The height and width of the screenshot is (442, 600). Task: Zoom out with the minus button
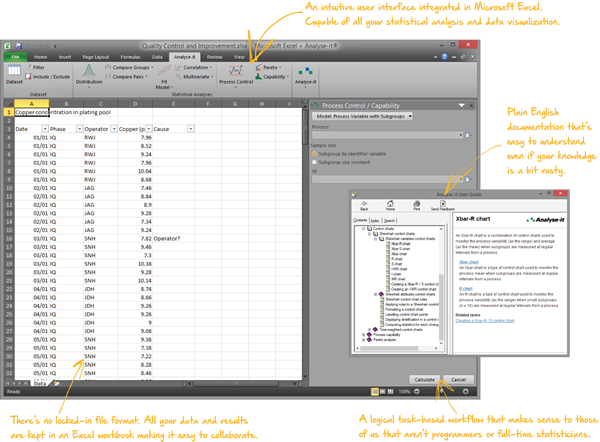point(417,391)
